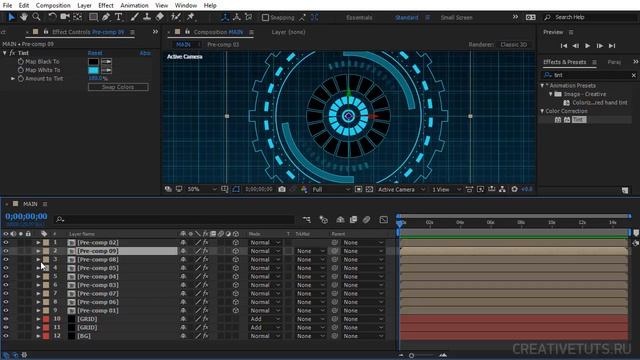The width and height of the screenshot is (640, 360).
Task: Open viewer magnification 50% dropdown
Action: (x=202, y=189)
